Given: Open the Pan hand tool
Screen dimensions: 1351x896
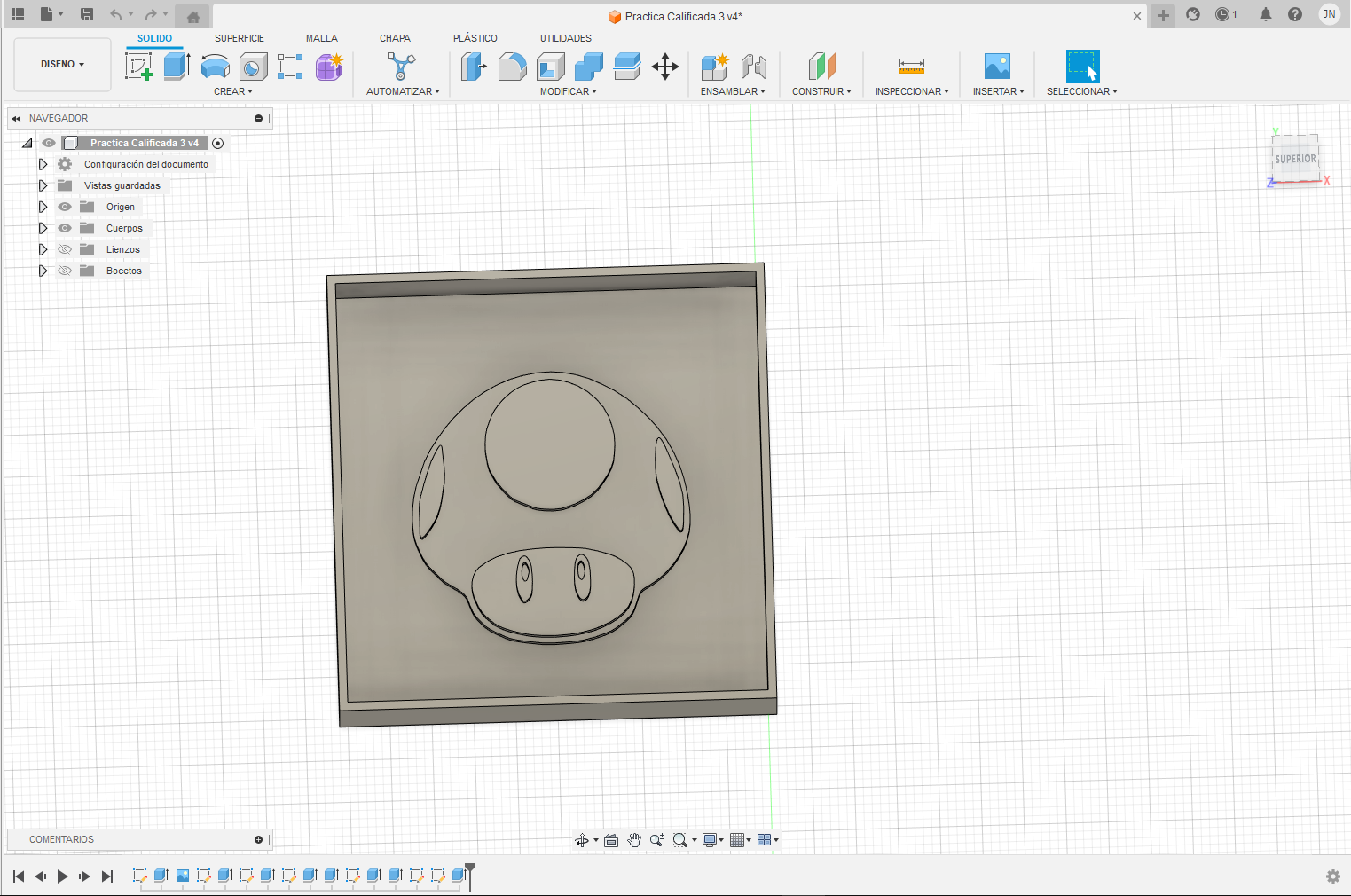Looking at the screenshot, I should [x=634, y=840].
